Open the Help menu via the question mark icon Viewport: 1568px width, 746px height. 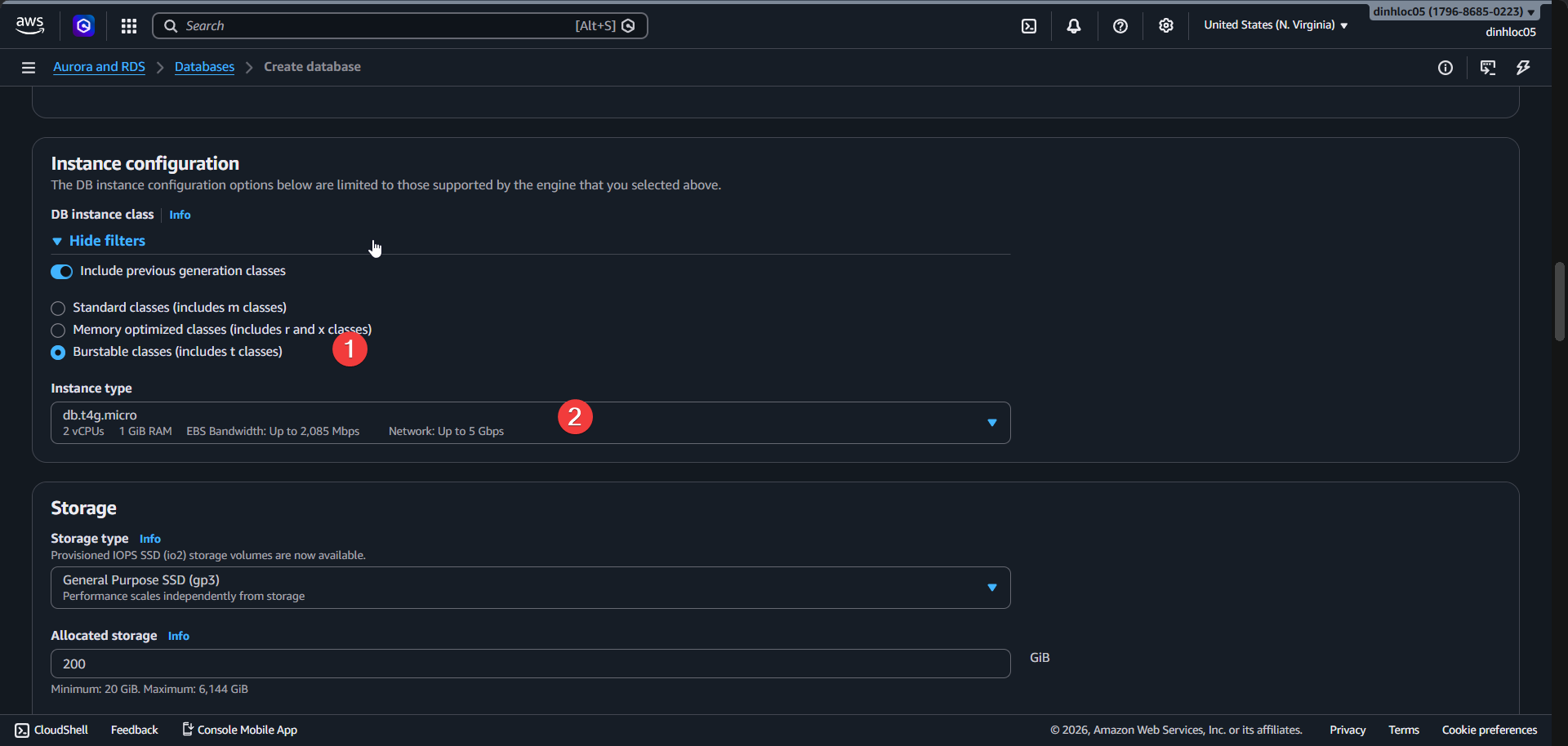1120,25
